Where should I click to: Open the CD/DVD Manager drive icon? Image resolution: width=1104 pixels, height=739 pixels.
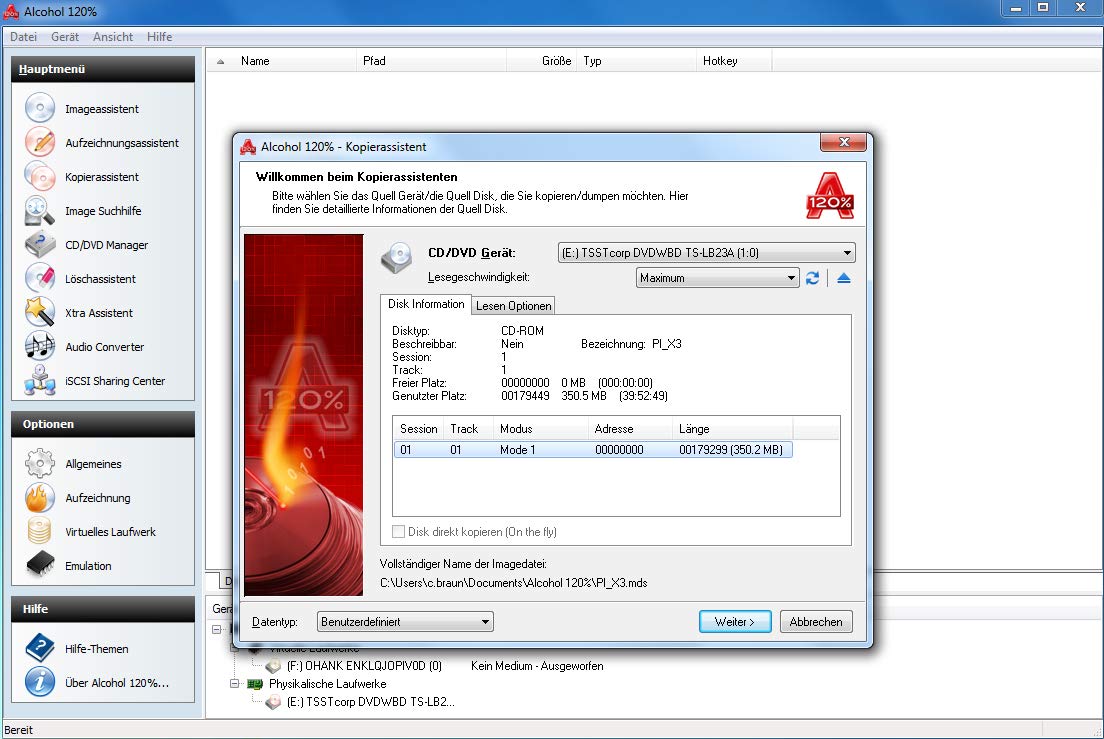click(x=39, y=244)
